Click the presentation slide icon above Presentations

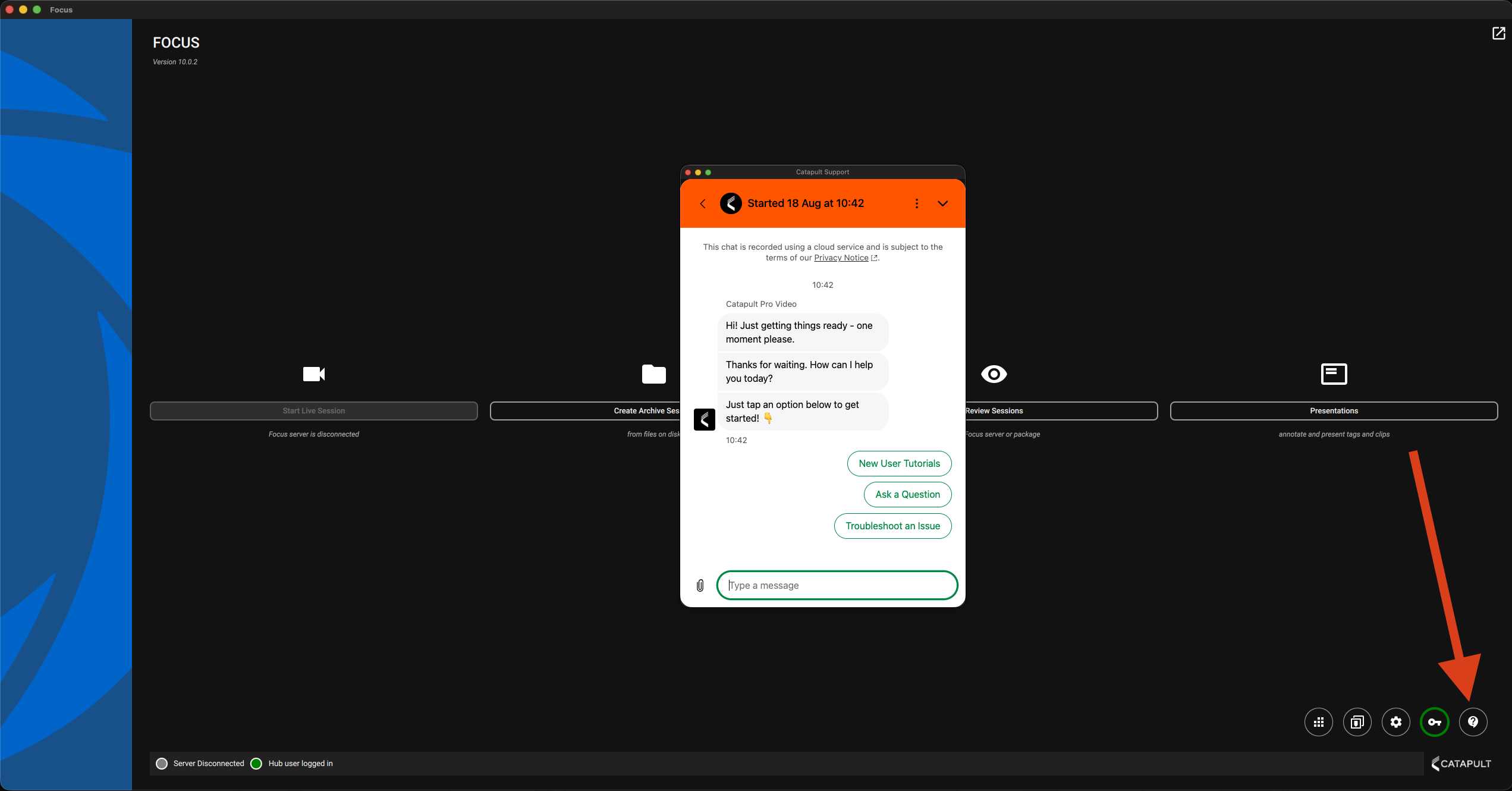1334,374
